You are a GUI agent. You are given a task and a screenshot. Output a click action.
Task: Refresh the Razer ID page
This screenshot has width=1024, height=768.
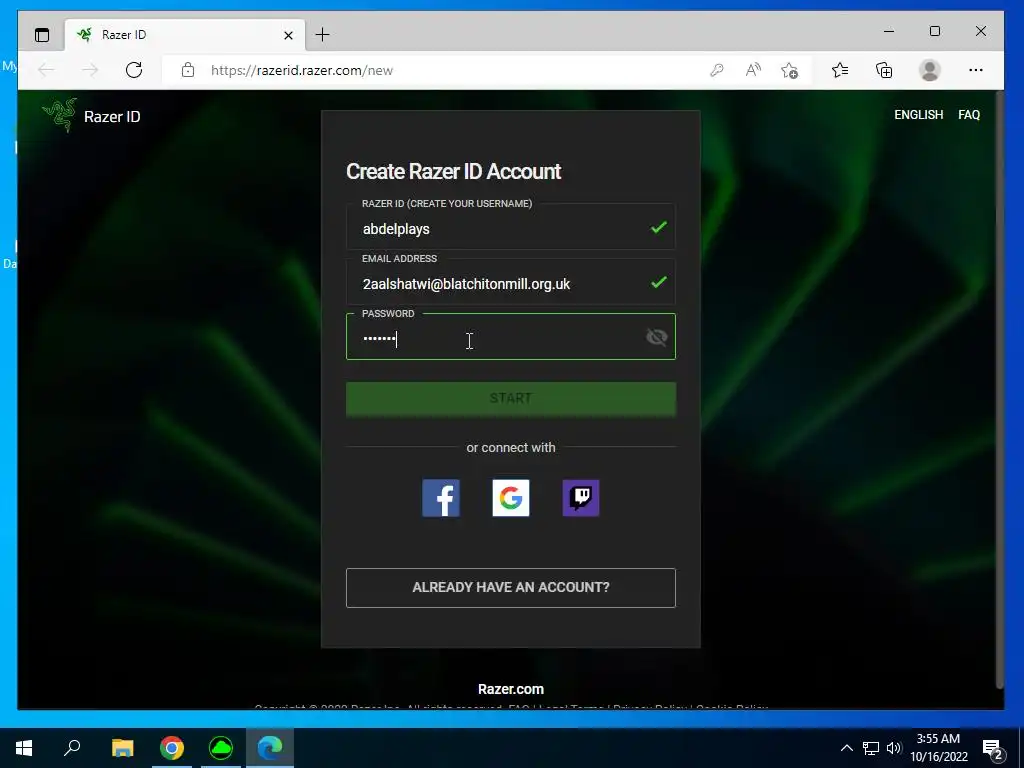134,70
